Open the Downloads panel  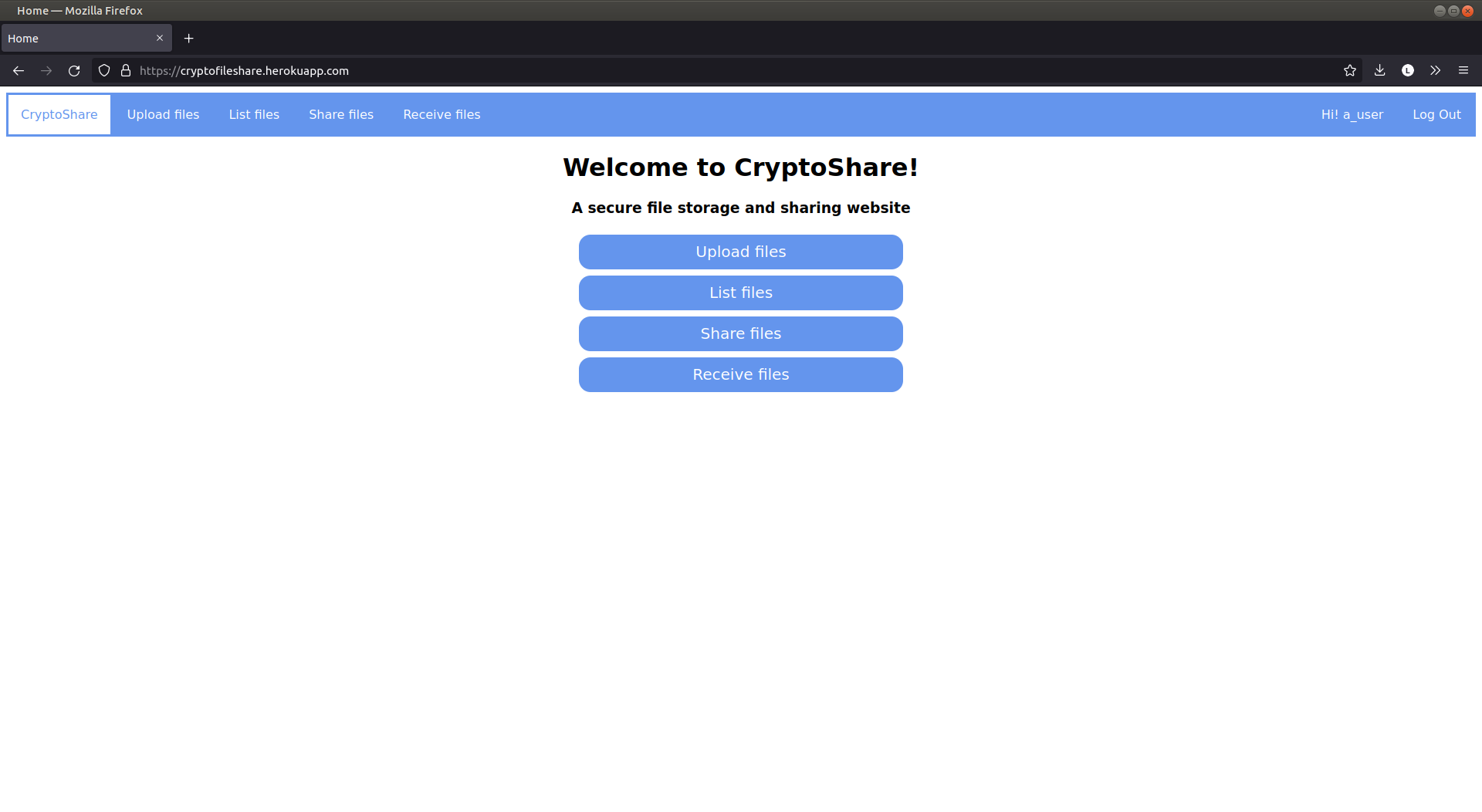coord(1379,70)
